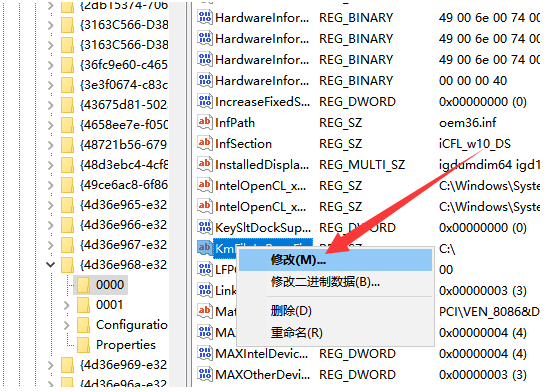Click folder icon of {4d36e969-e32 key
This screenshot has height=392, width=548.
[67, 365]
